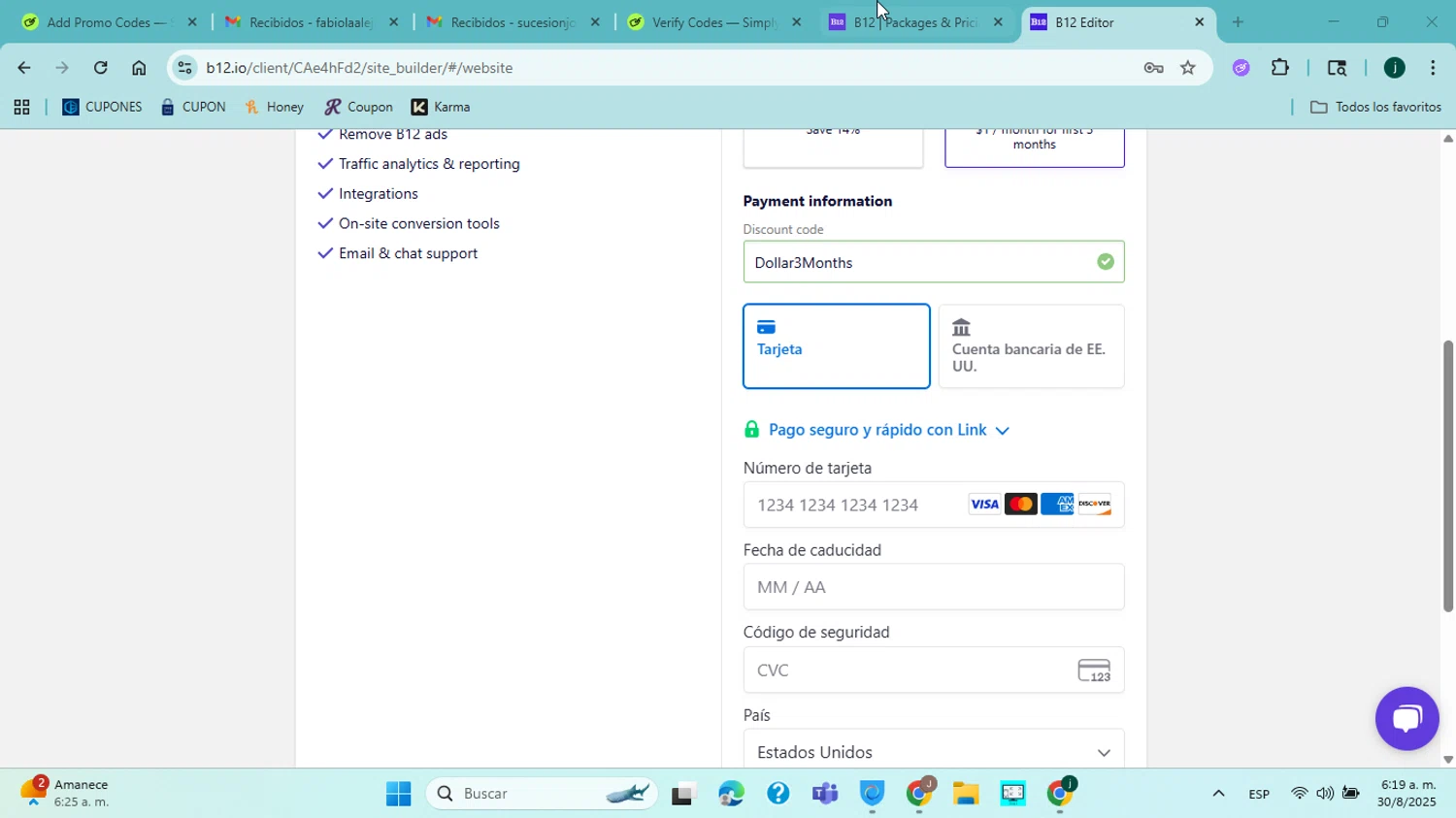Viewport: 1456px width, 818px height.
Task: Open Microsoft Teams from taskbar
Action: [x=825, y=794]
